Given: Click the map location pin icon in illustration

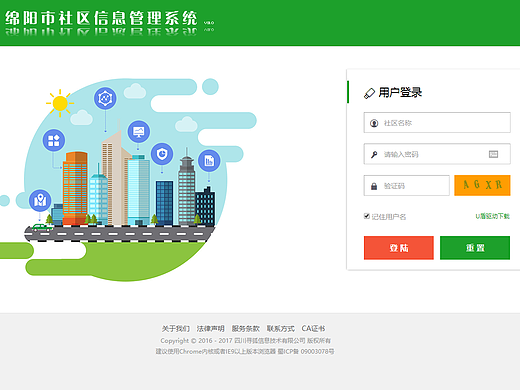Looking at the screenshot, I should point(40,200).
